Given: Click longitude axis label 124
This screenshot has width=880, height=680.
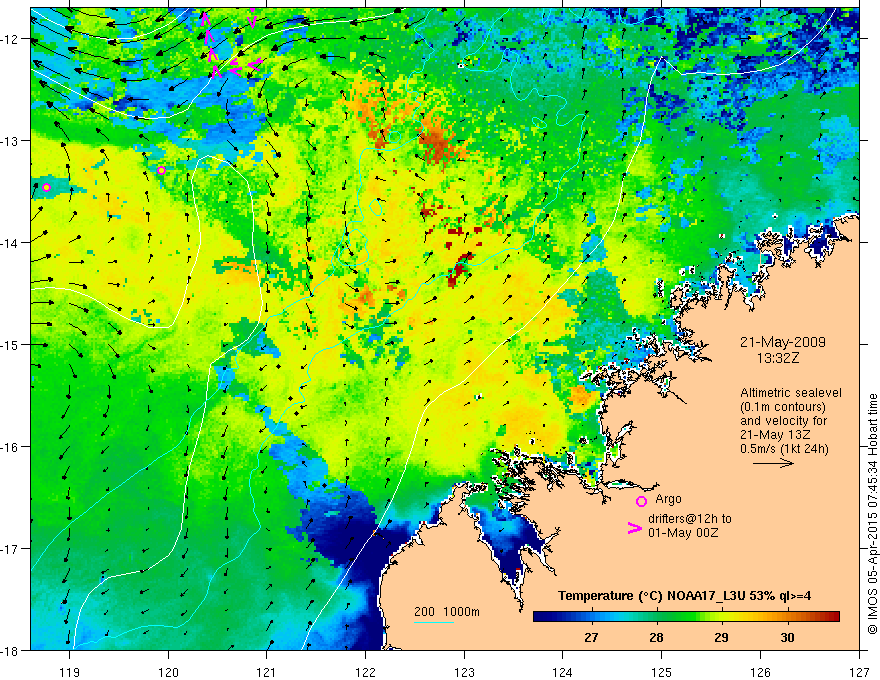Looking at the screenshot, I should point(563,672).
